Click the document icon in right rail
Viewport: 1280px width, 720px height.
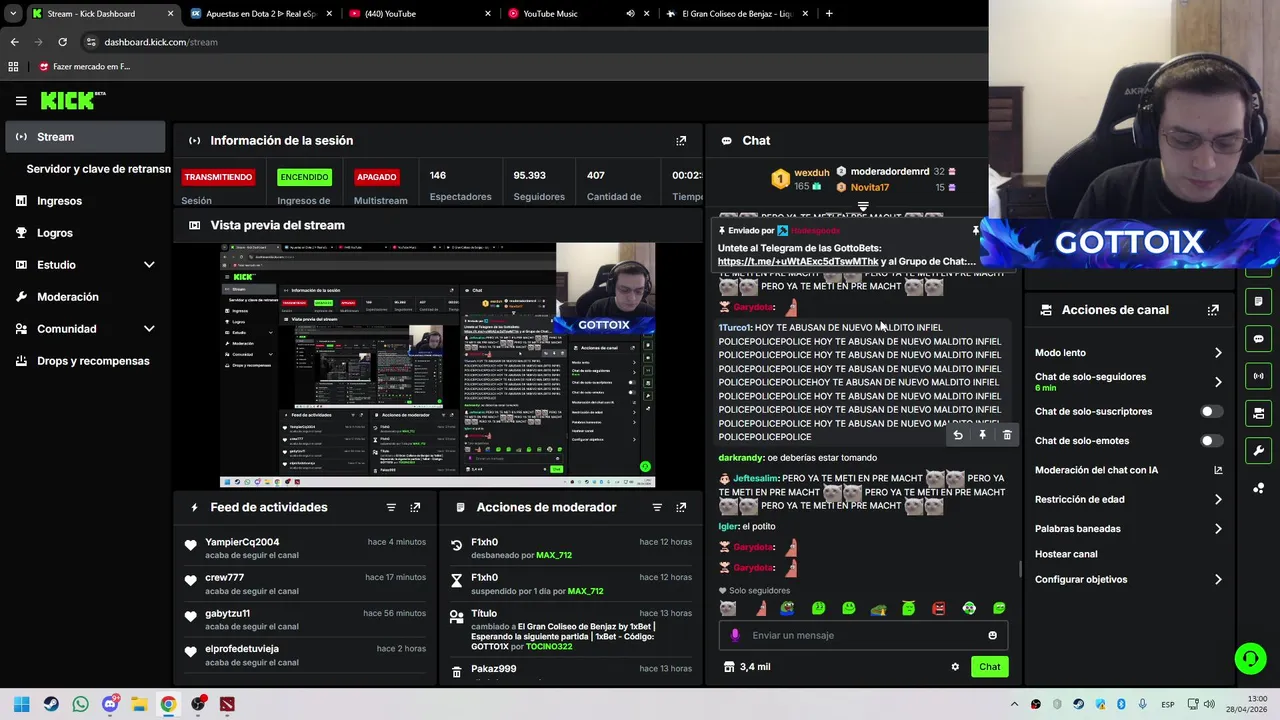tap(1258, 301)
